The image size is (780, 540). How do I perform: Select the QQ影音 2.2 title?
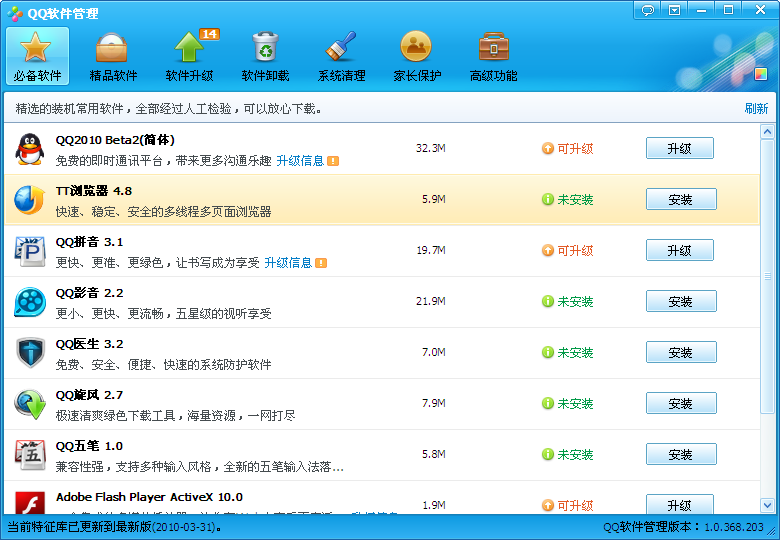(x=89, y=293)
